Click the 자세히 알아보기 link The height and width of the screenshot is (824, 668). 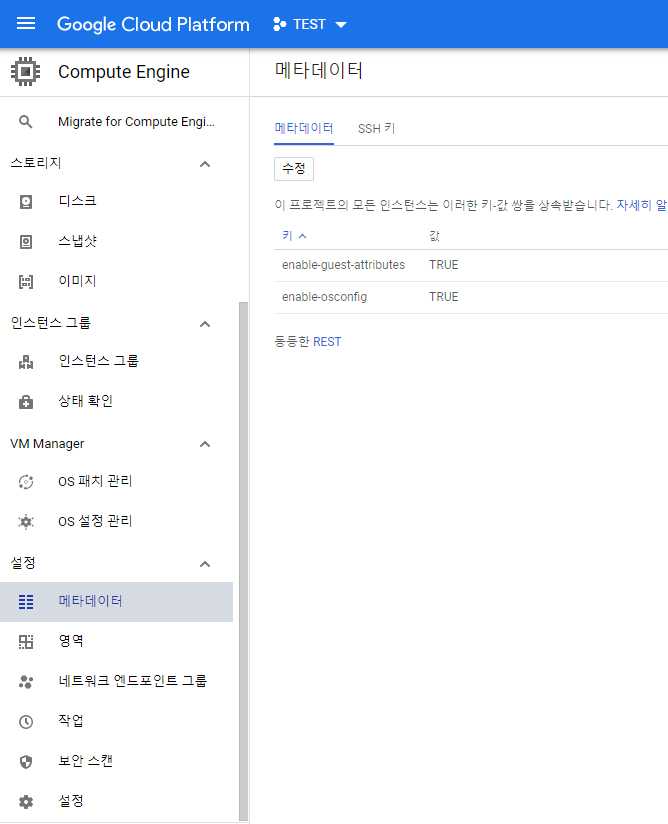642,205
